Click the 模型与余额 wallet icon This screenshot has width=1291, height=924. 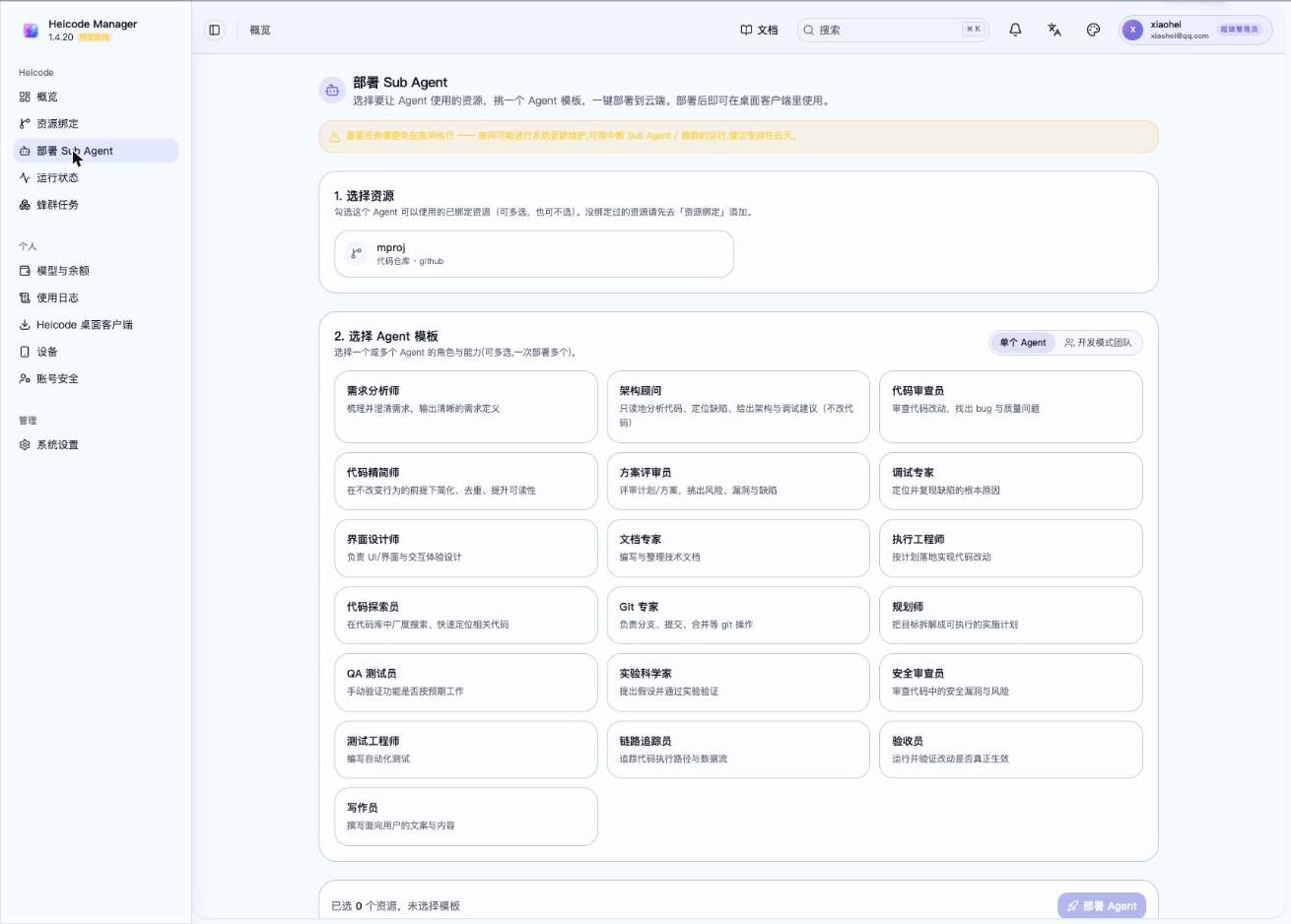(x=25, y=270)
